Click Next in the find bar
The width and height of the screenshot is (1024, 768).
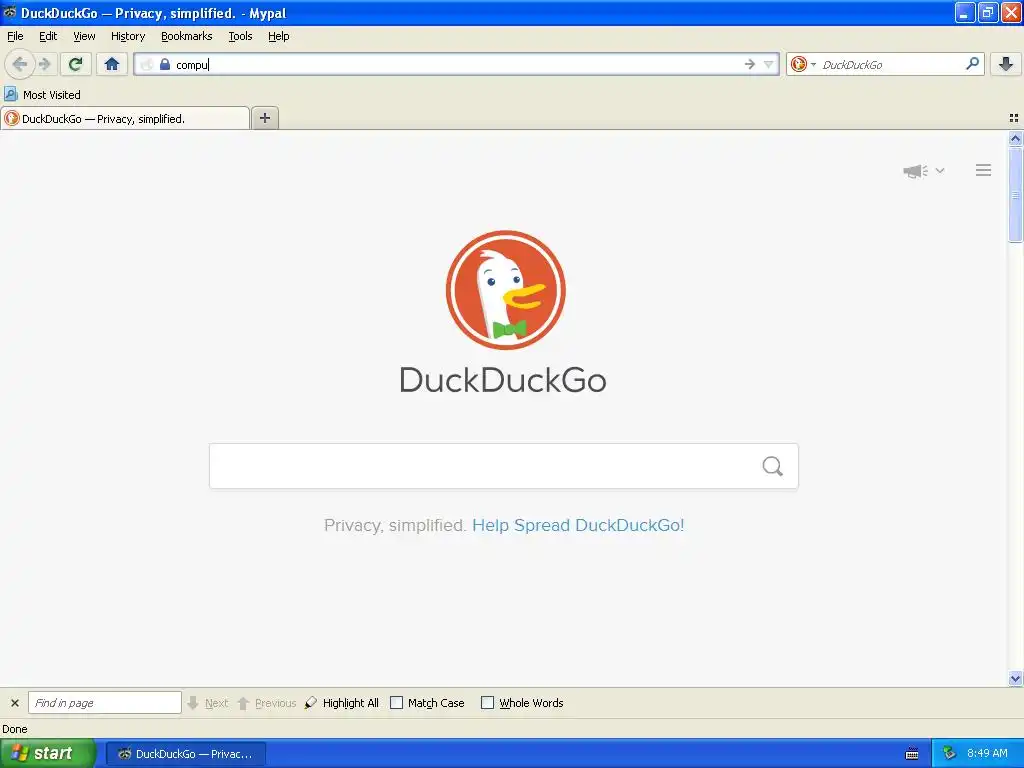pos(208,703)
